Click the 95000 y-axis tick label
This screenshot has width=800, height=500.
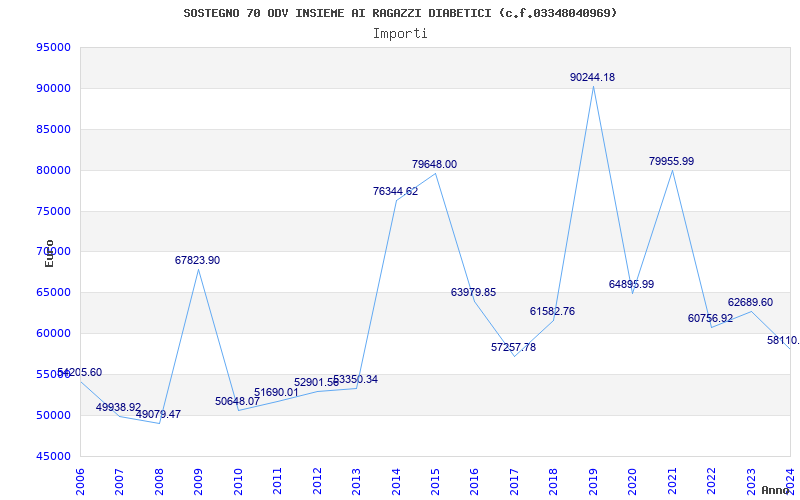53,47
